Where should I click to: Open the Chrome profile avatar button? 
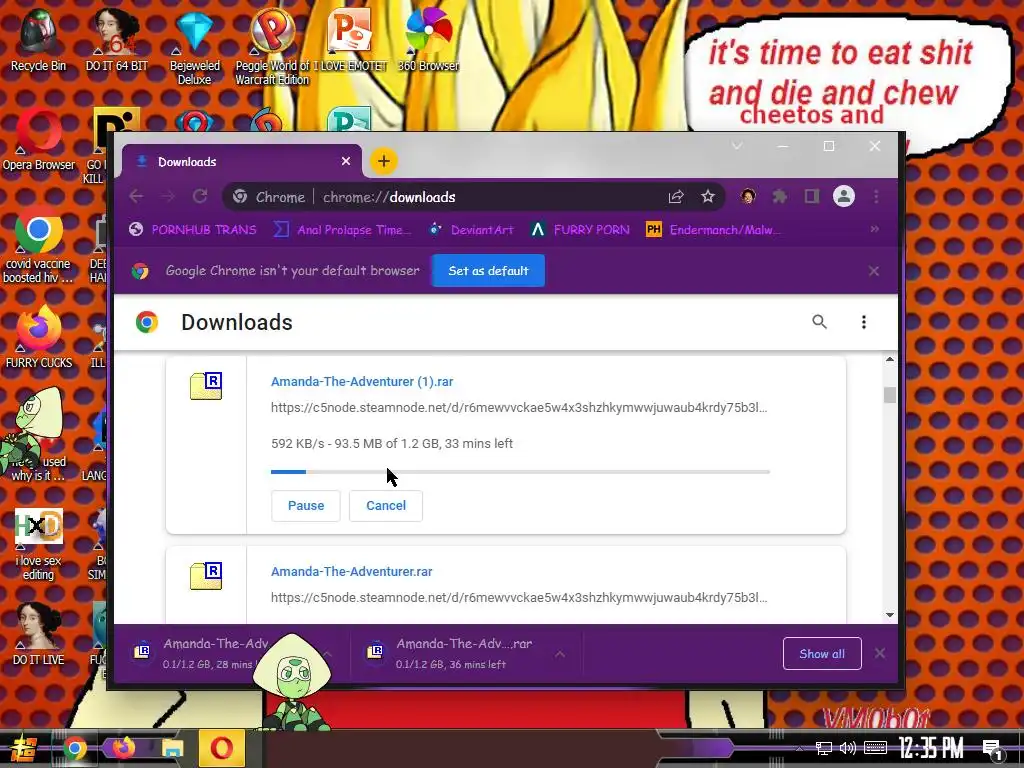[x=844, y=197]
